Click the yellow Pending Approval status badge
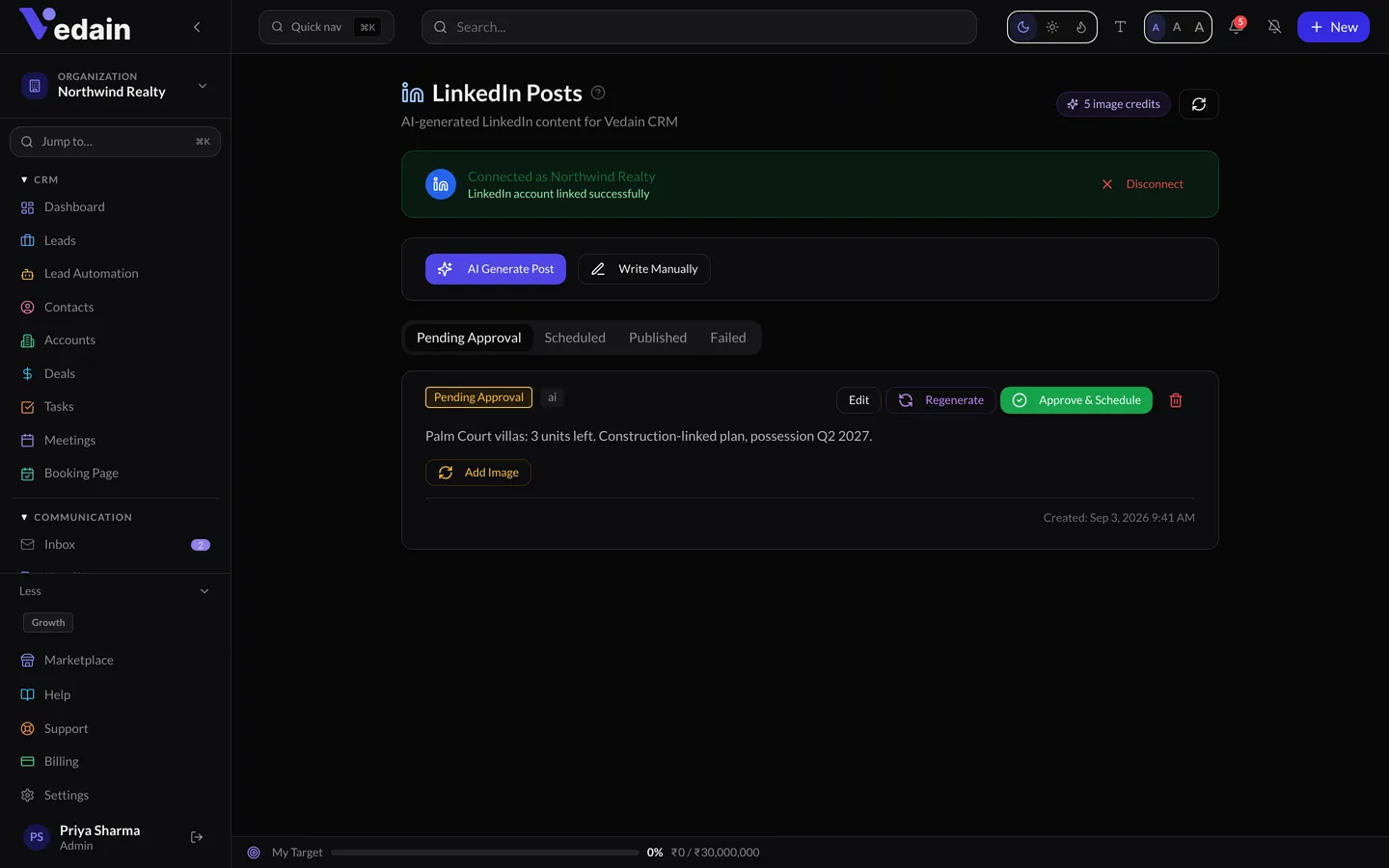This screenshot has height=868, width=1389. pyautogui.click(x=478, y=397)
